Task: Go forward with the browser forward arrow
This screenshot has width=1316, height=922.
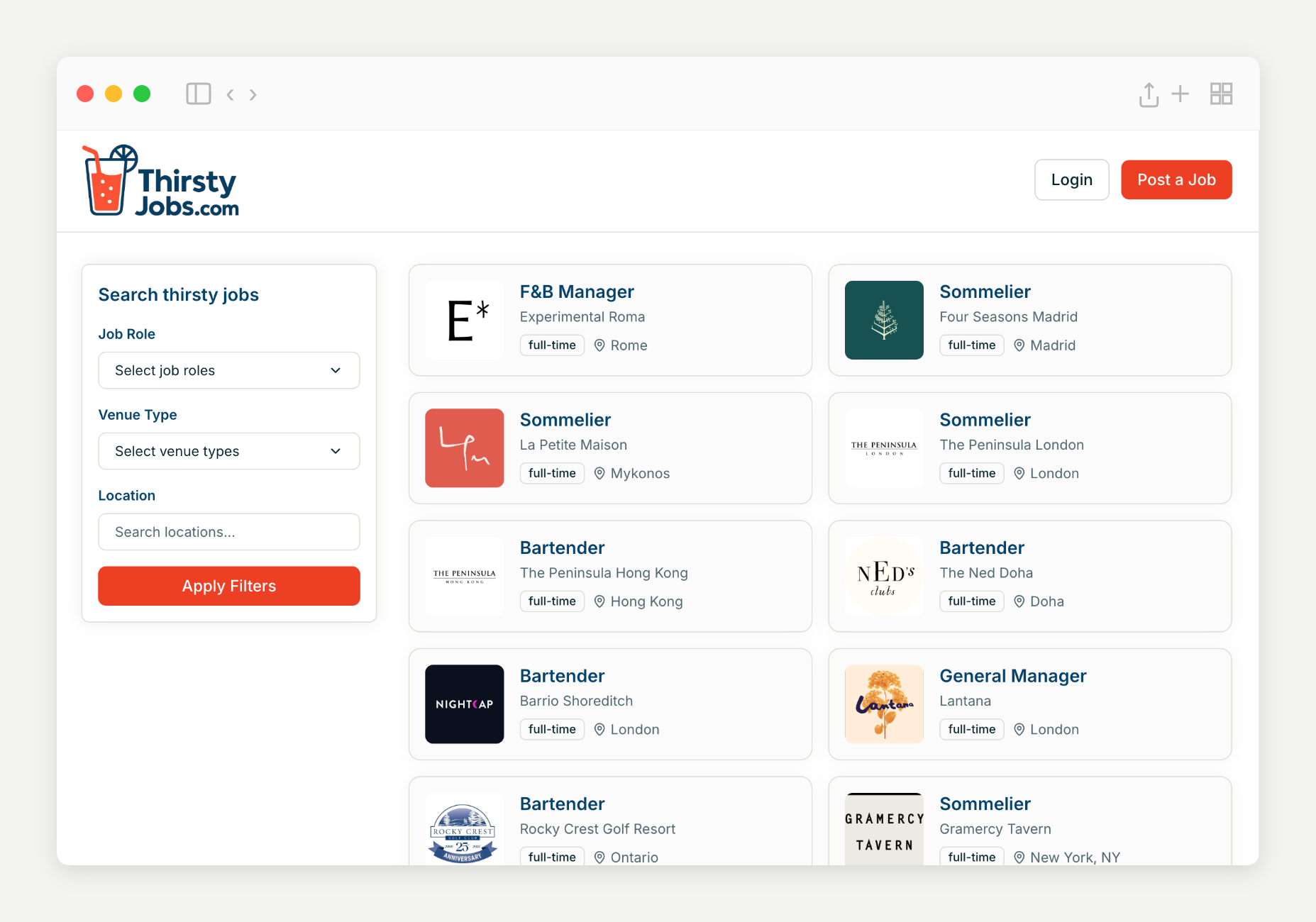Action: 253,94
